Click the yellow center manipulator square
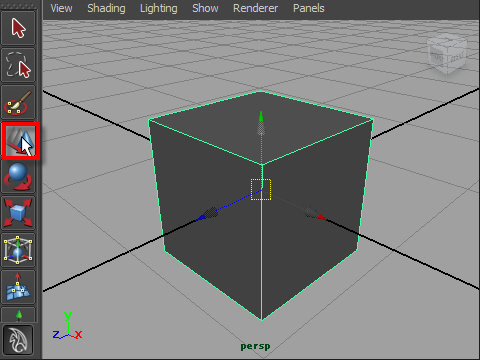 pos(261,190)
